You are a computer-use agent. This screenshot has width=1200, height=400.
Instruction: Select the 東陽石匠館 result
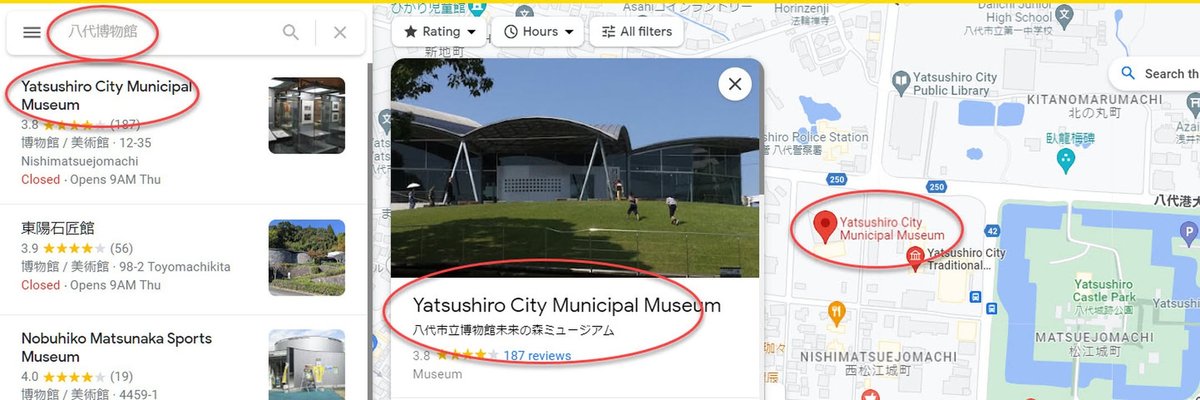point(185,256)
